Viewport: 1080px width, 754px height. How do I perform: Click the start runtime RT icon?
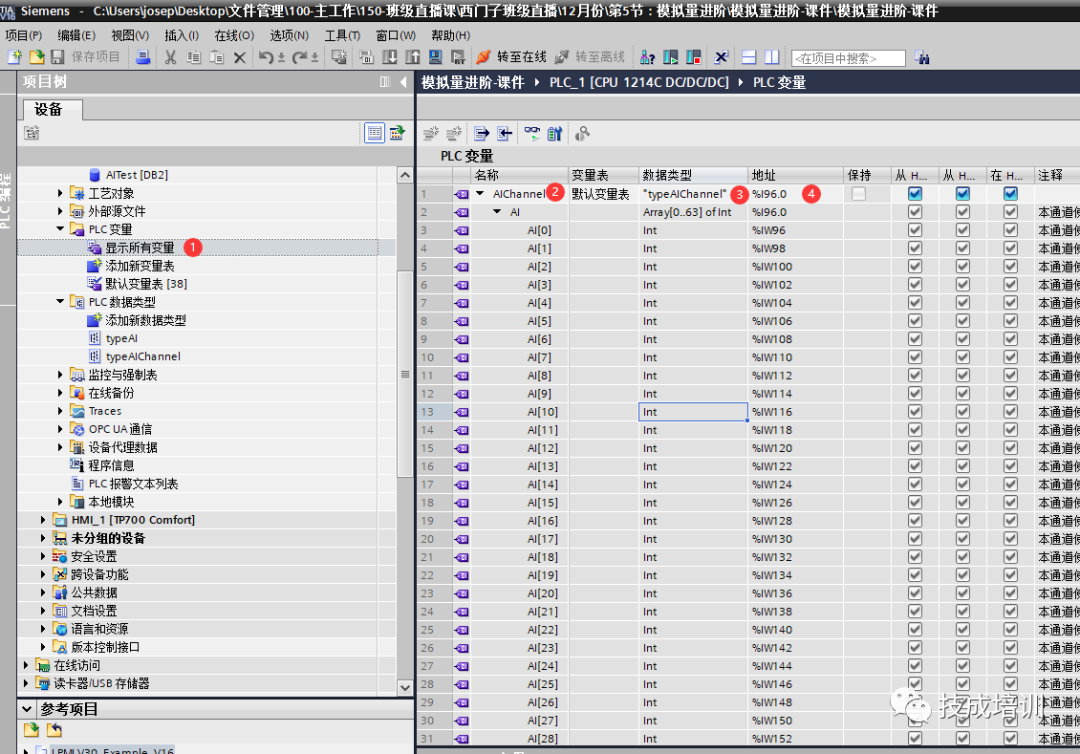click(x=458, y=57)
